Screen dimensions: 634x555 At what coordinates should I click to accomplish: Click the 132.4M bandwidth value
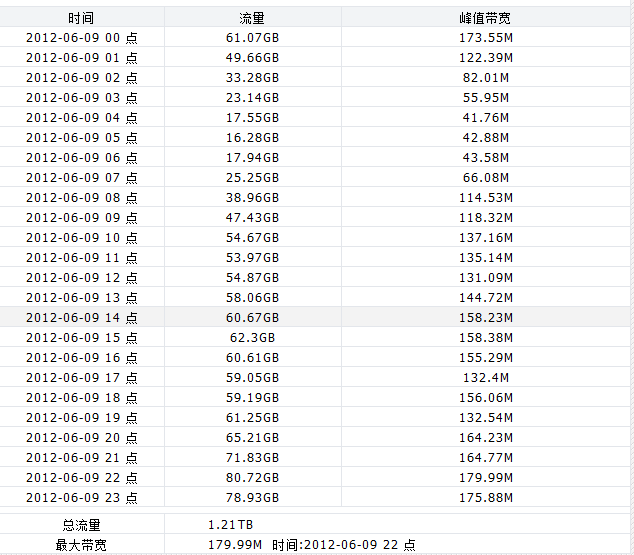486,378
